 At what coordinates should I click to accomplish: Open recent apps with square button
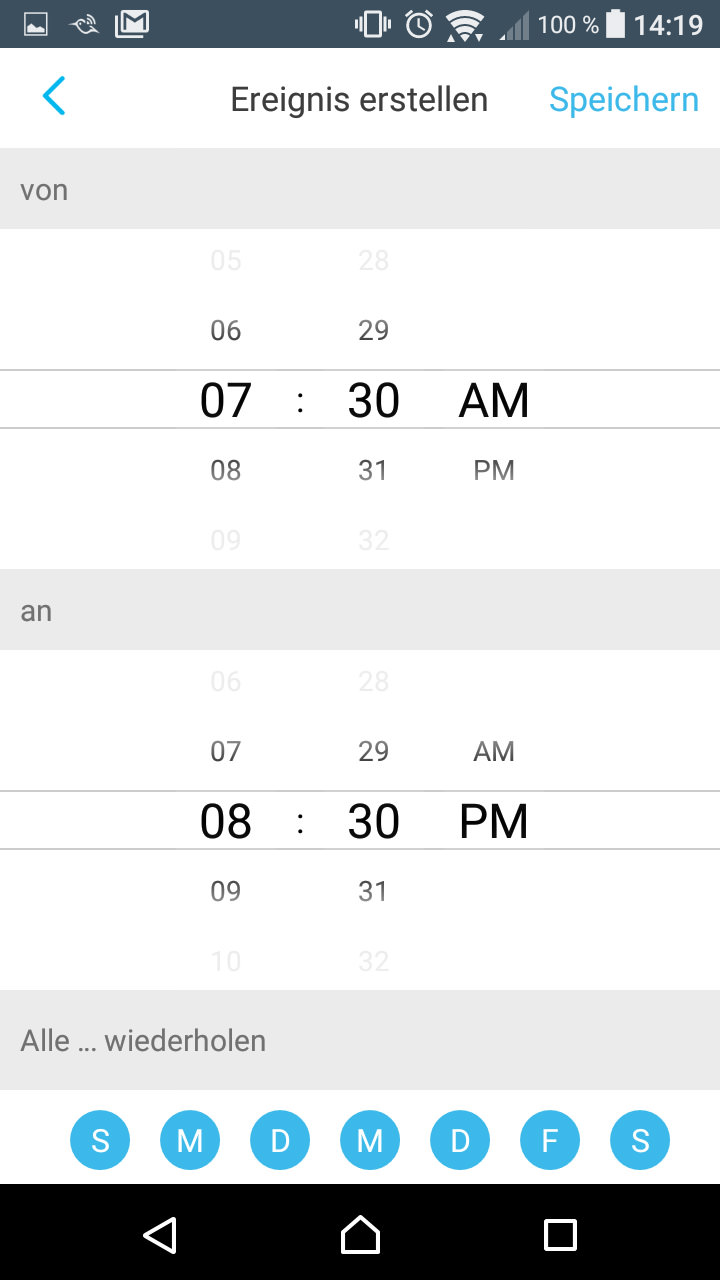coord(560,1235)
